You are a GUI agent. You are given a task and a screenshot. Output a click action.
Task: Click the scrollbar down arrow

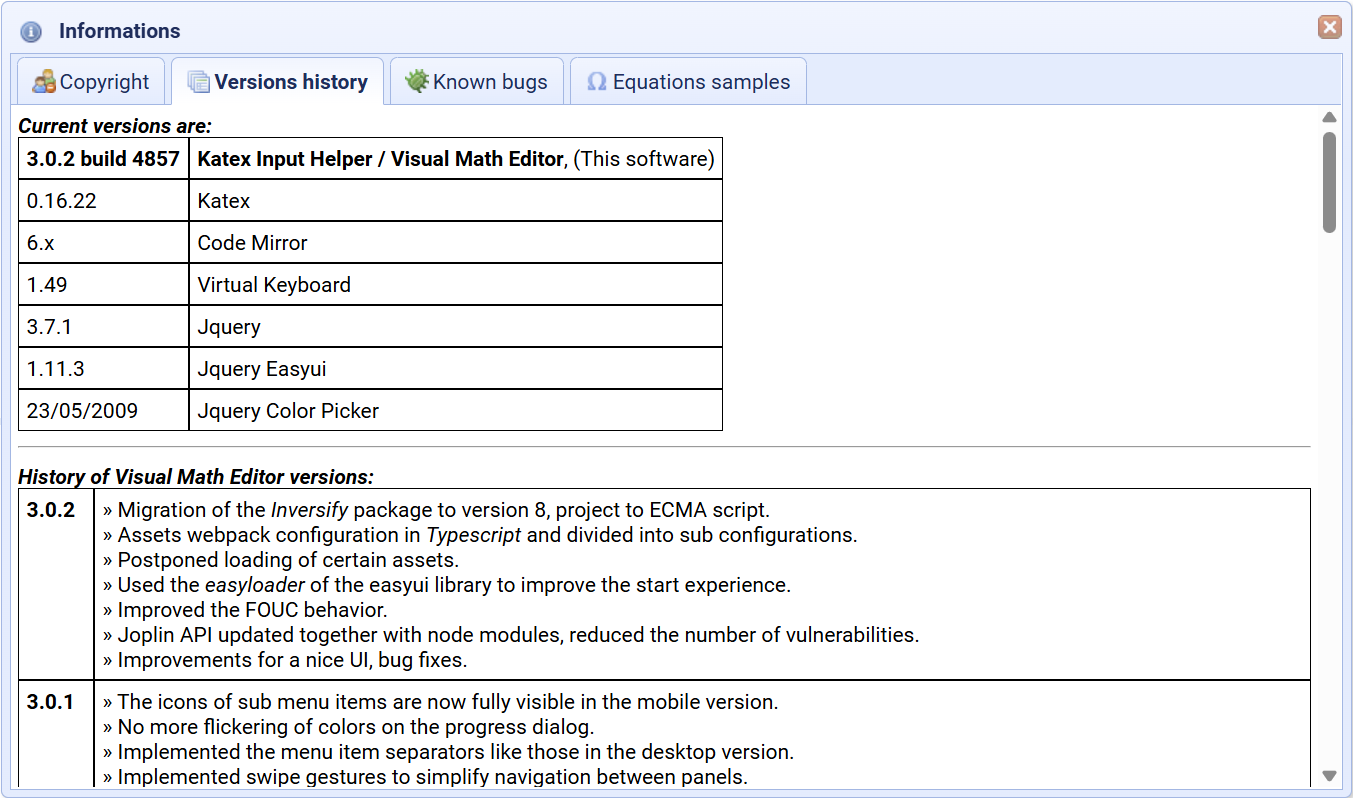click(x=1329, y=775)
